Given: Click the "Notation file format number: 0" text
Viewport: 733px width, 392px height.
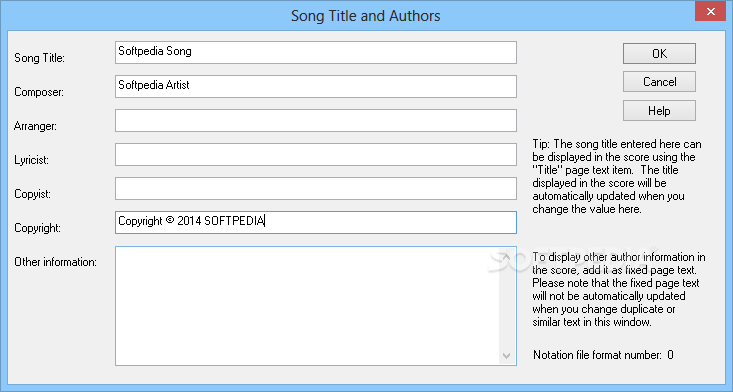Looking at the screenshot, I should [x=603, y=355].
